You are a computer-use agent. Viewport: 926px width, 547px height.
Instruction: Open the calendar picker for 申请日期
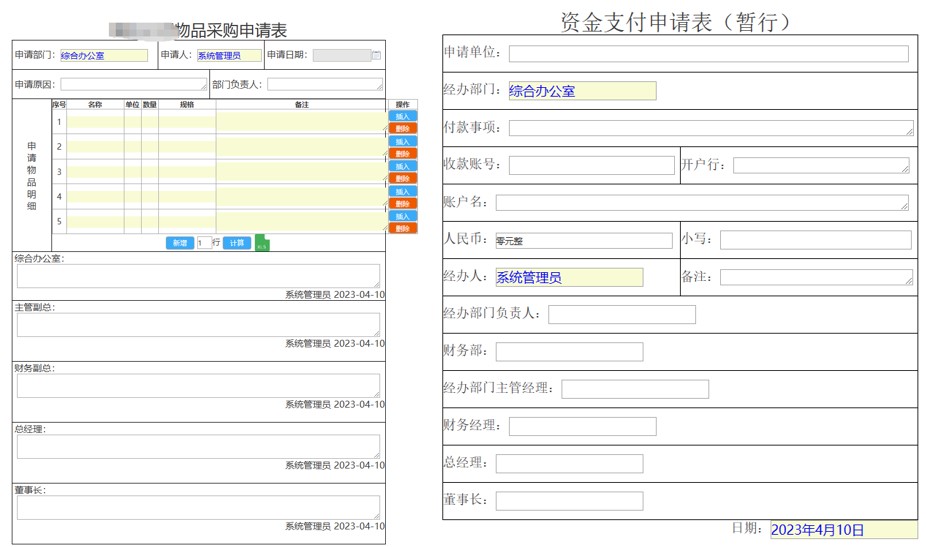coord(376,55)
